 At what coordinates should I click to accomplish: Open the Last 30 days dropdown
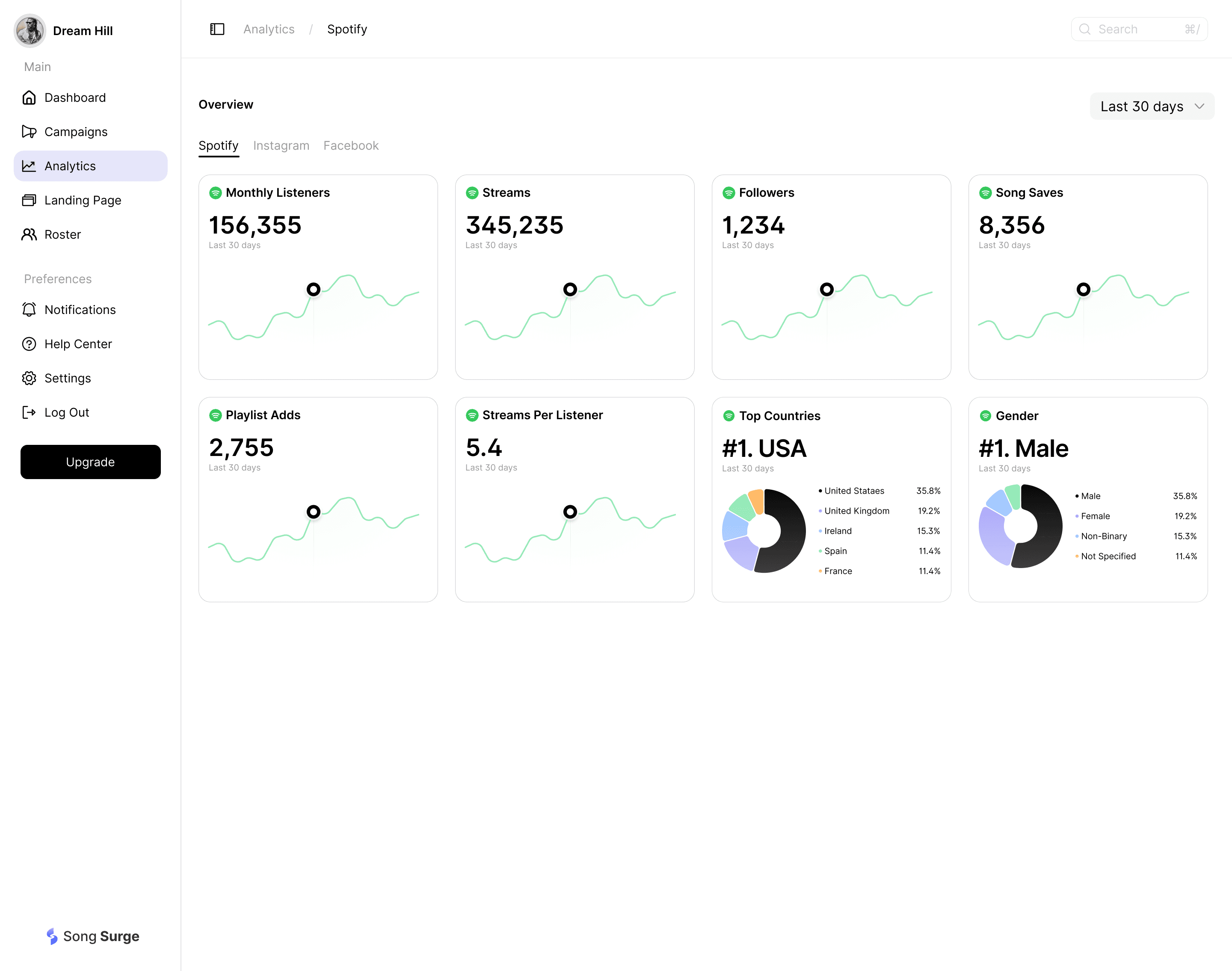(1152, 107)
